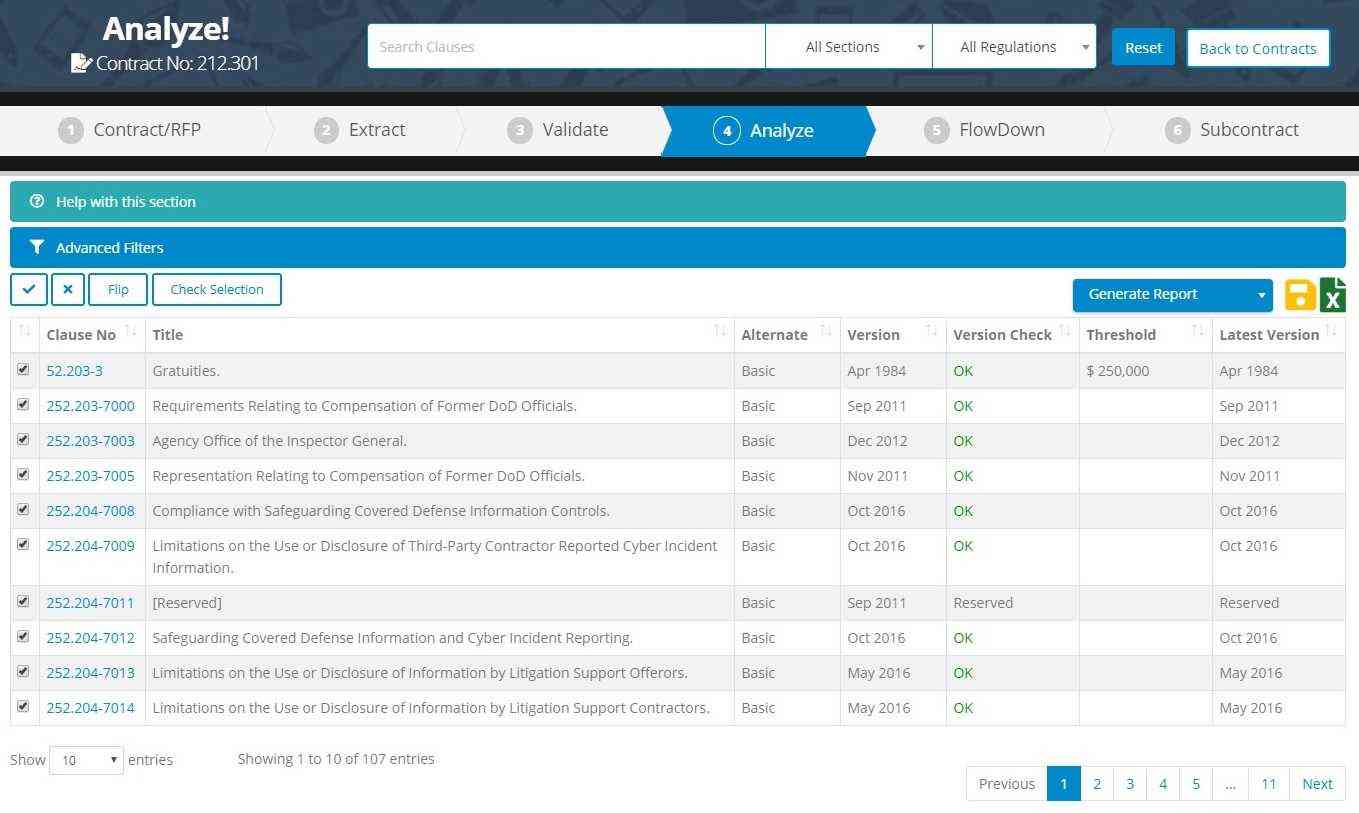This screenshot has width=1359, height=813.
Task: Open clause link 252.204-7013
Action: [90, 672]
